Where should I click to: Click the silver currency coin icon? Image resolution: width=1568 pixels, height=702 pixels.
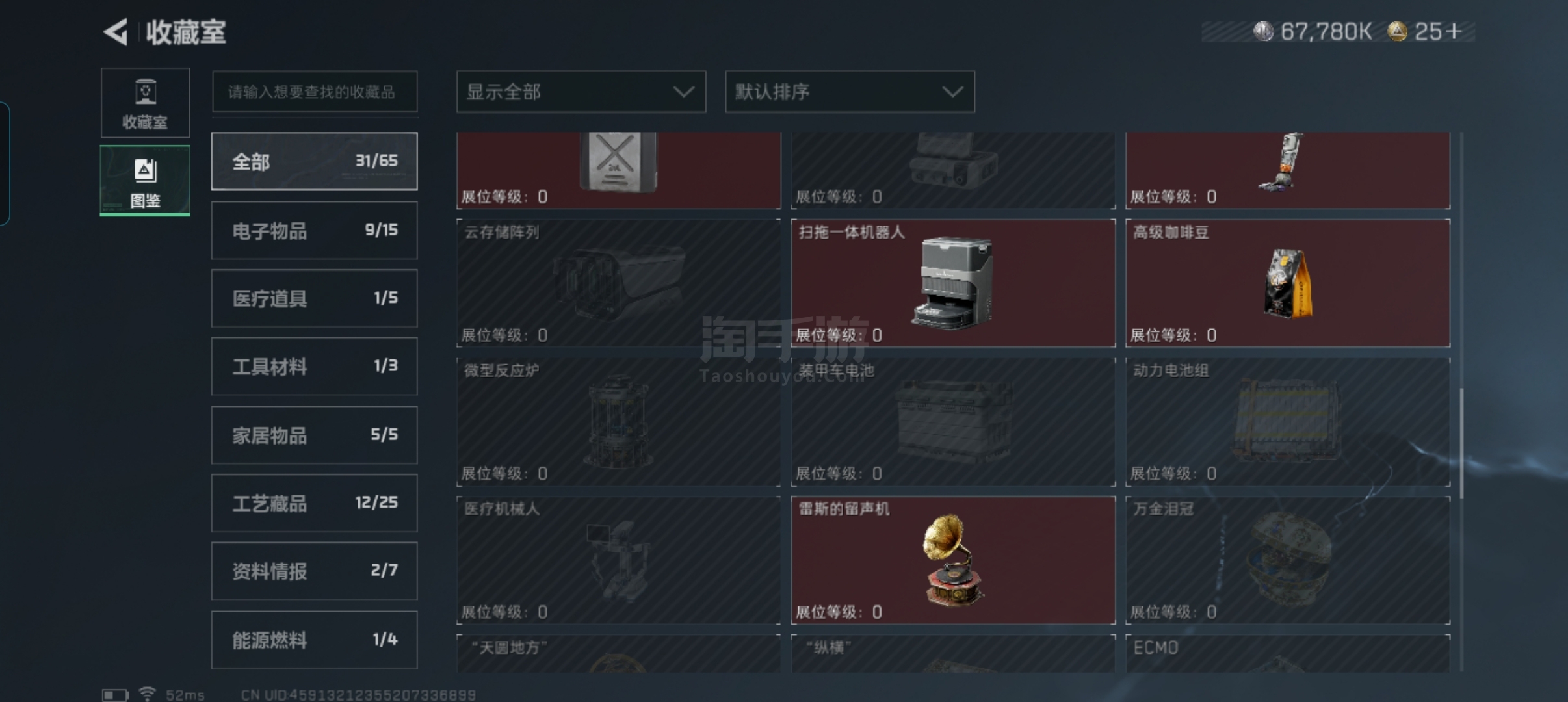pyautogui.click(x=1263, y=31)
